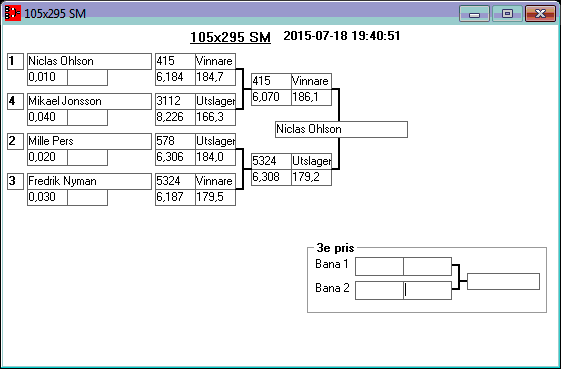
Task: Click the 6,306 time cell
Action: tap(175, 157)
